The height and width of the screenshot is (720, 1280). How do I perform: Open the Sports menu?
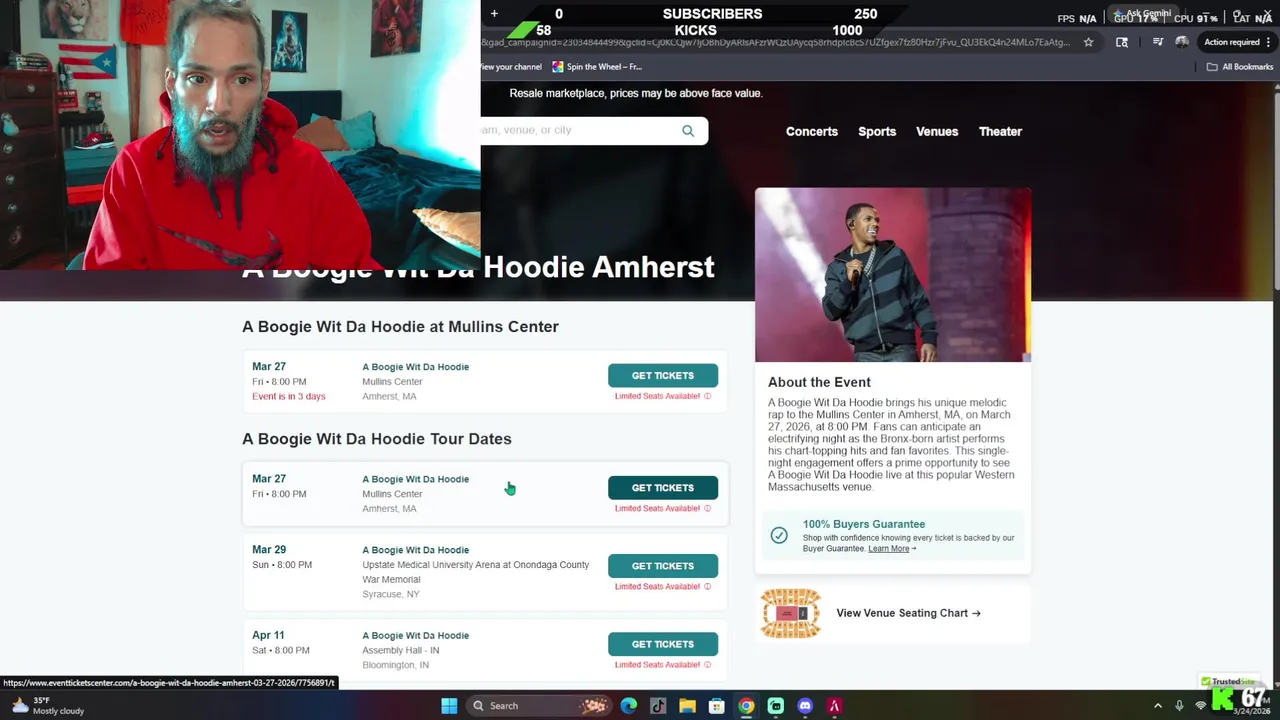(877, 131)
